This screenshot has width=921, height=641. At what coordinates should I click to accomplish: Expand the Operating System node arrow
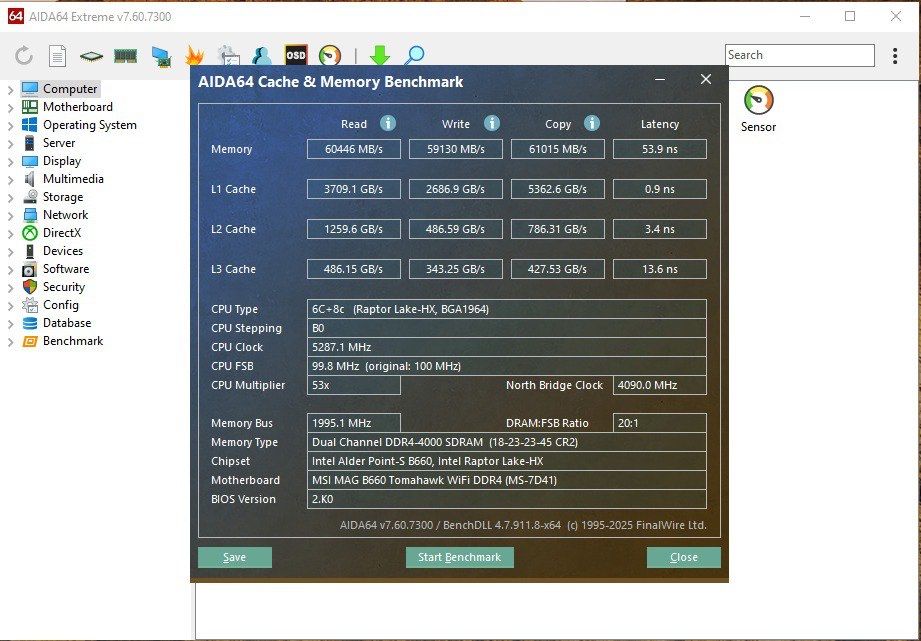[x=11, y=125]
